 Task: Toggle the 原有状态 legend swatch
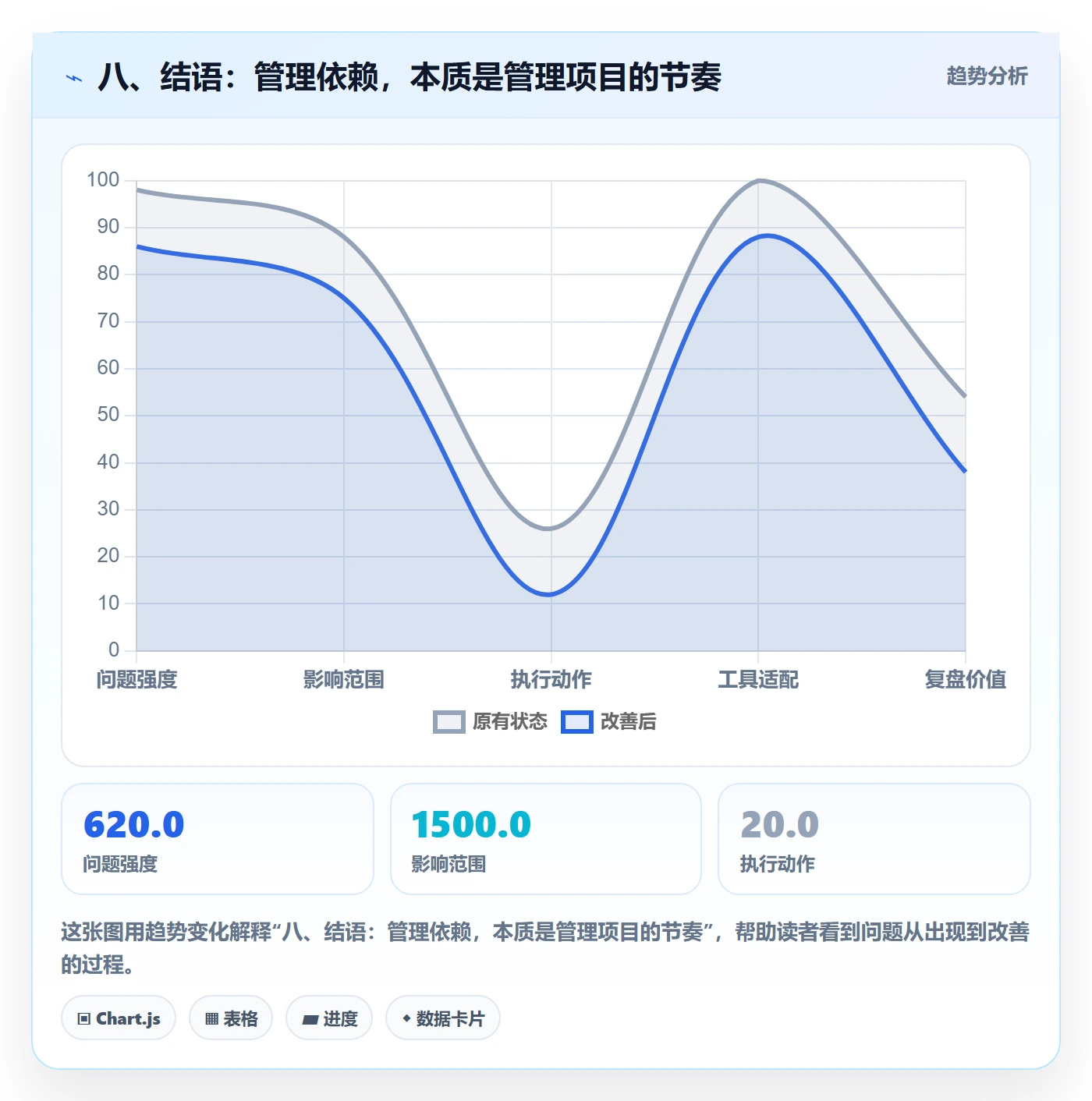(x=448, y=722)
